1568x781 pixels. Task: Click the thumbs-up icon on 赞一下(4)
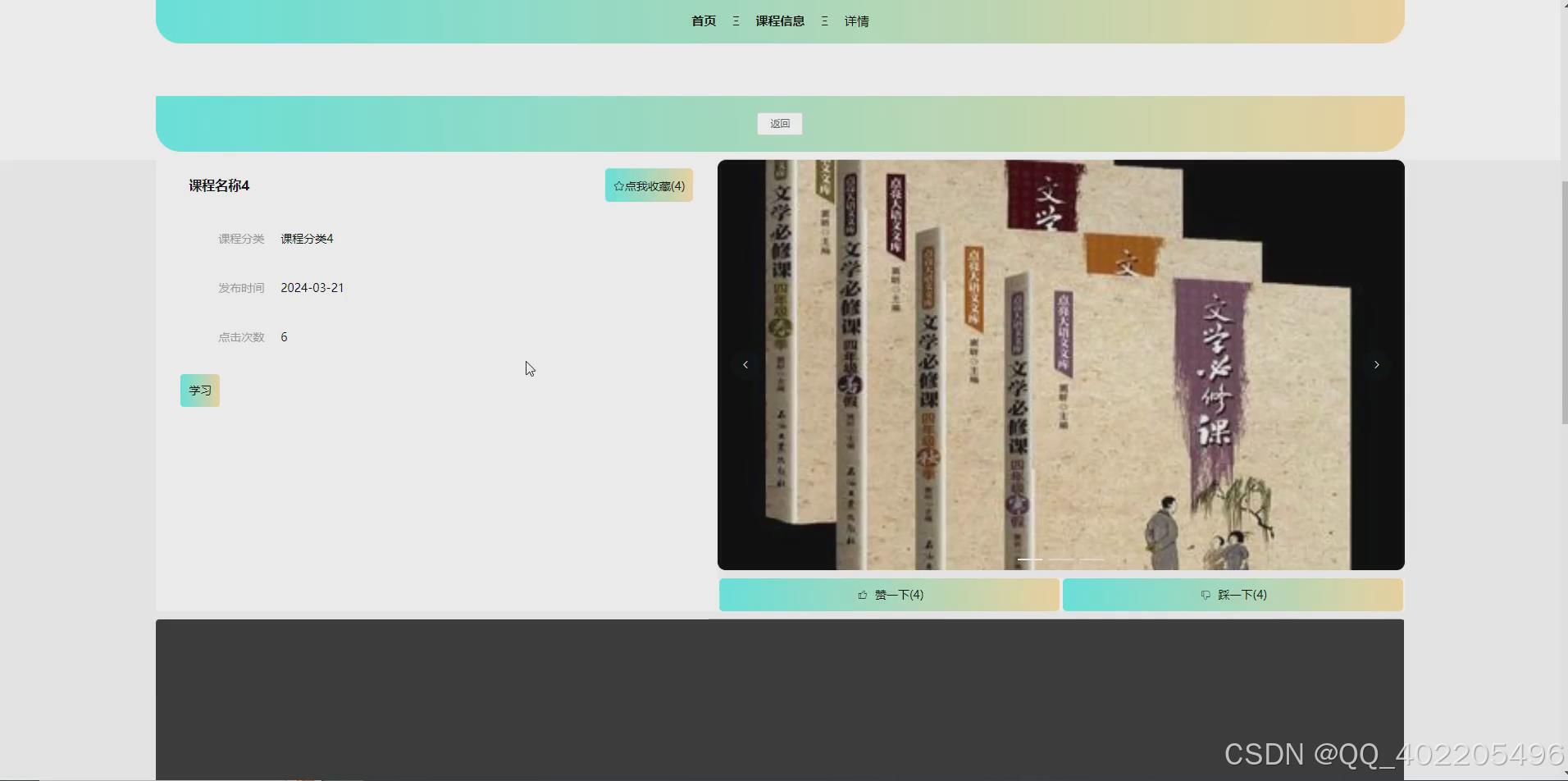862,595
